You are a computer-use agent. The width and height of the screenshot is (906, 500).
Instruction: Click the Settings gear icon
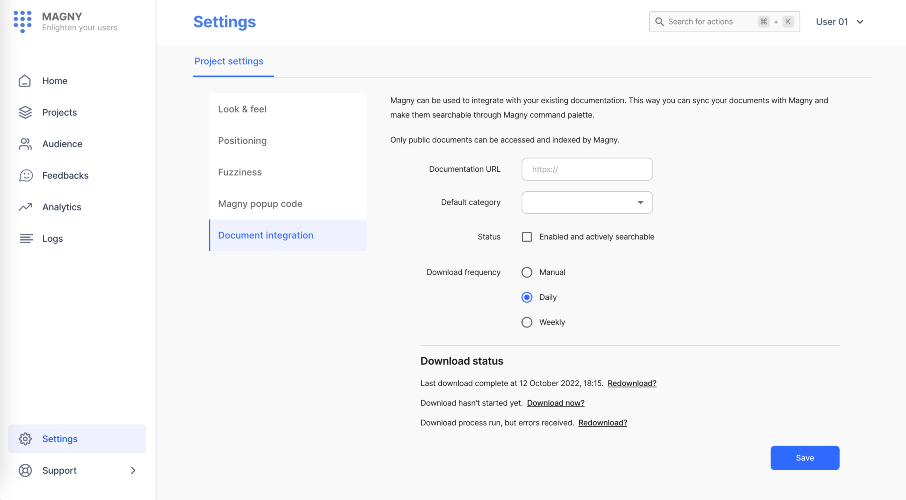[x=25, y=439]
